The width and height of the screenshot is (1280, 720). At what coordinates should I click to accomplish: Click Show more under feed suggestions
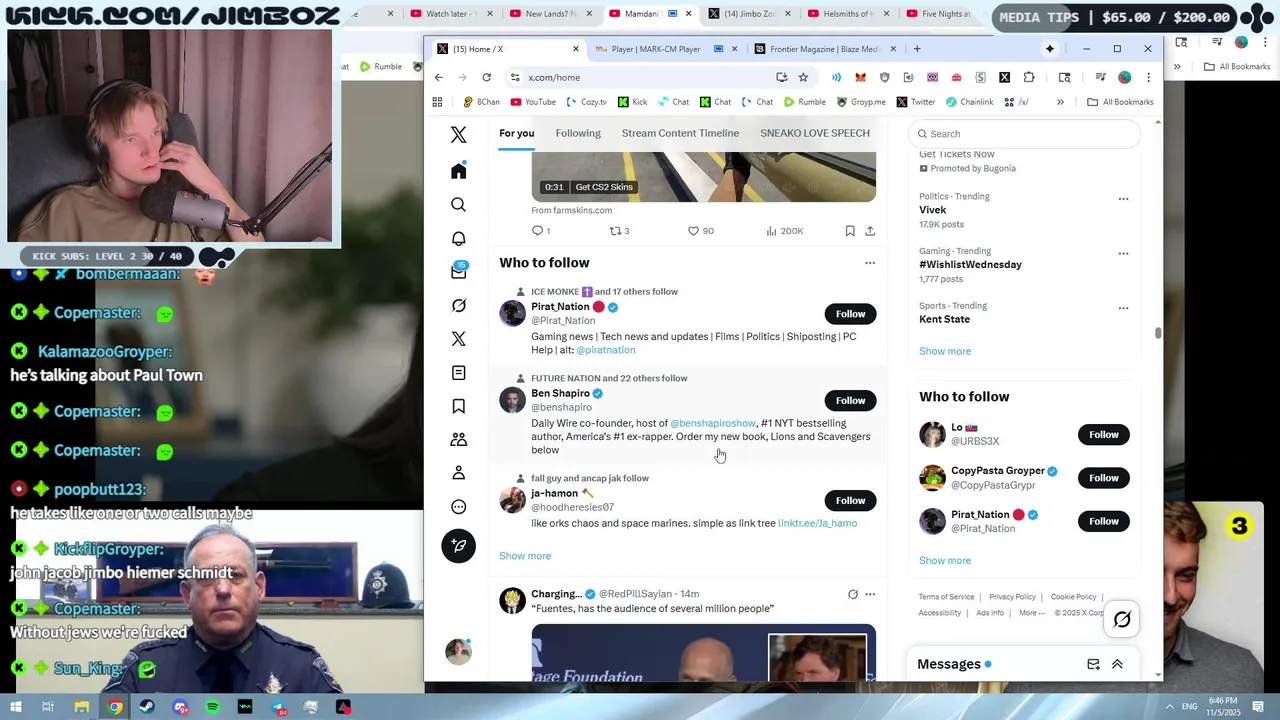point(525,556)
